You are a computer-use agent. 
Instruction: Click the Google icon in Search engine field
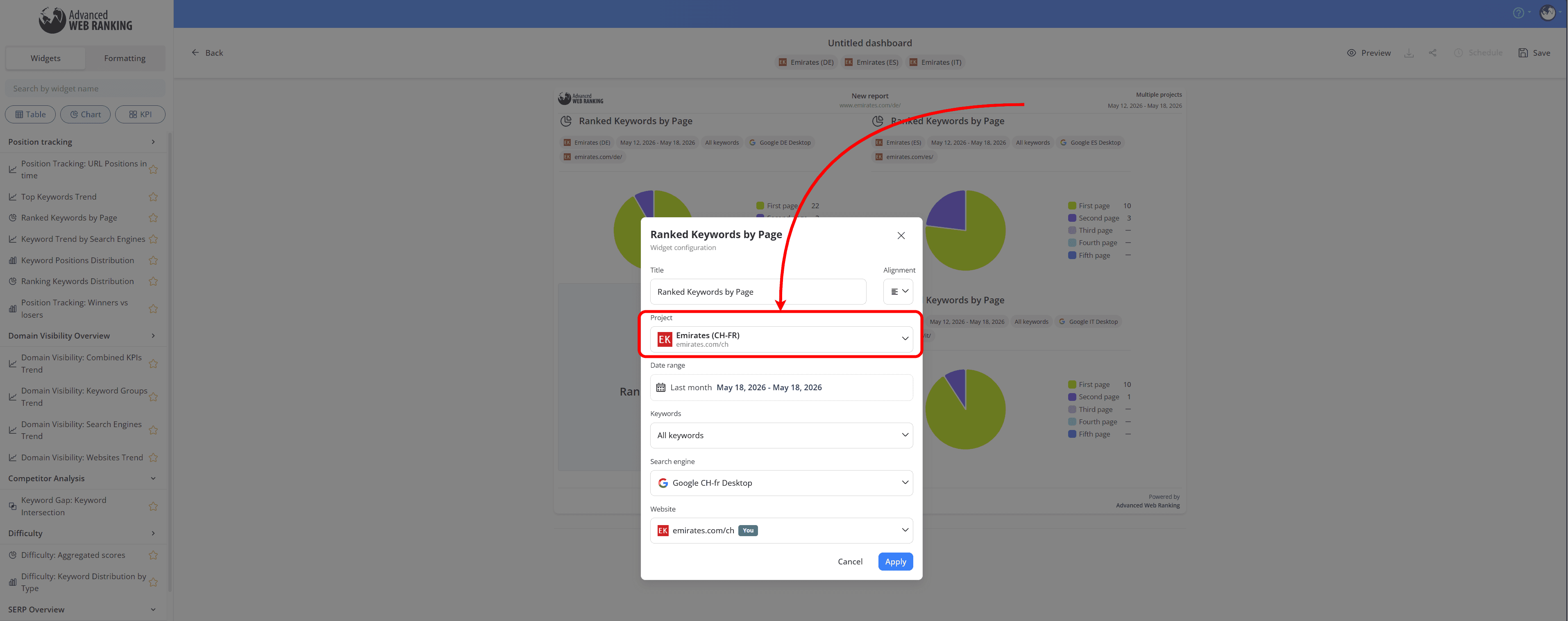click(x=663, y=483)
